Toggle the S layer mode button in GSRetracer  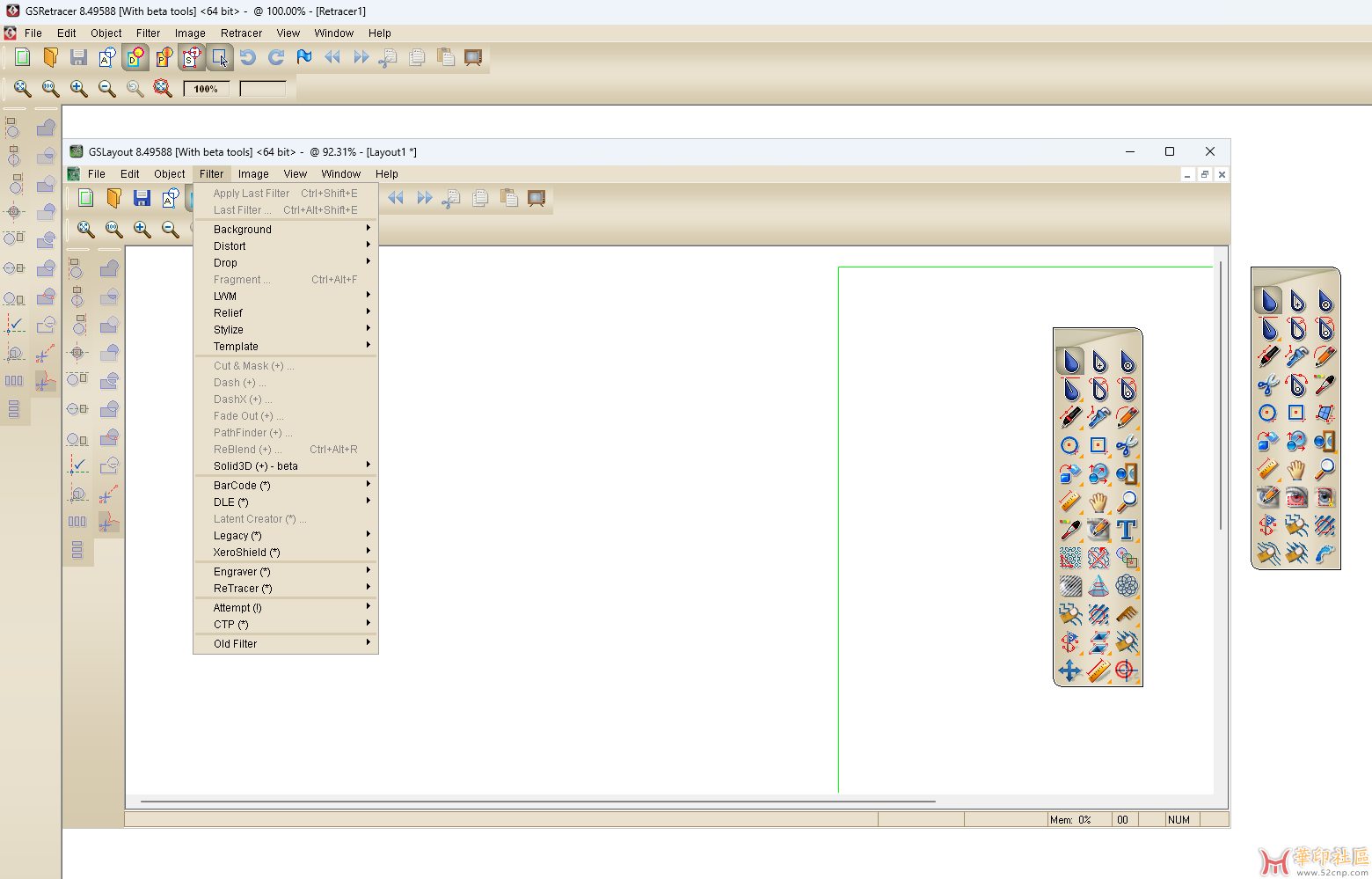pos(192,57)
